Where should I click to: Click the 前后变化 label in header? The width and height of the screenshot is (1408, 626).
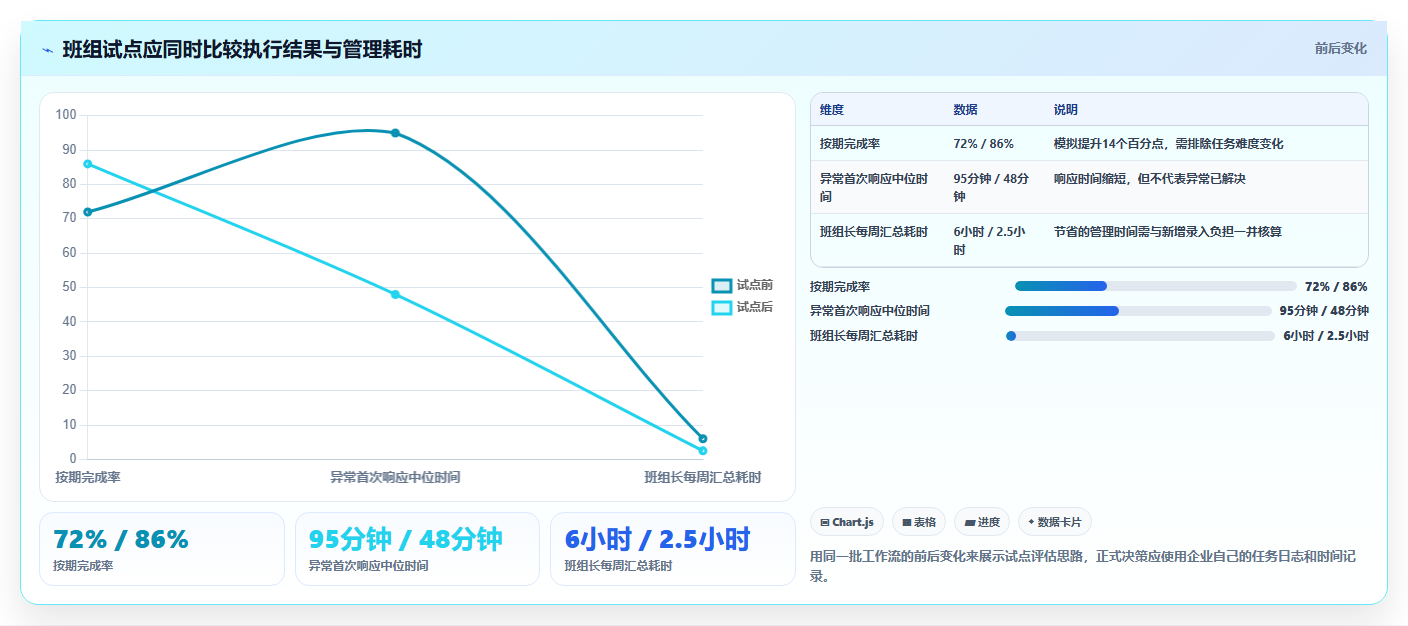click(x=1340, y=49)
